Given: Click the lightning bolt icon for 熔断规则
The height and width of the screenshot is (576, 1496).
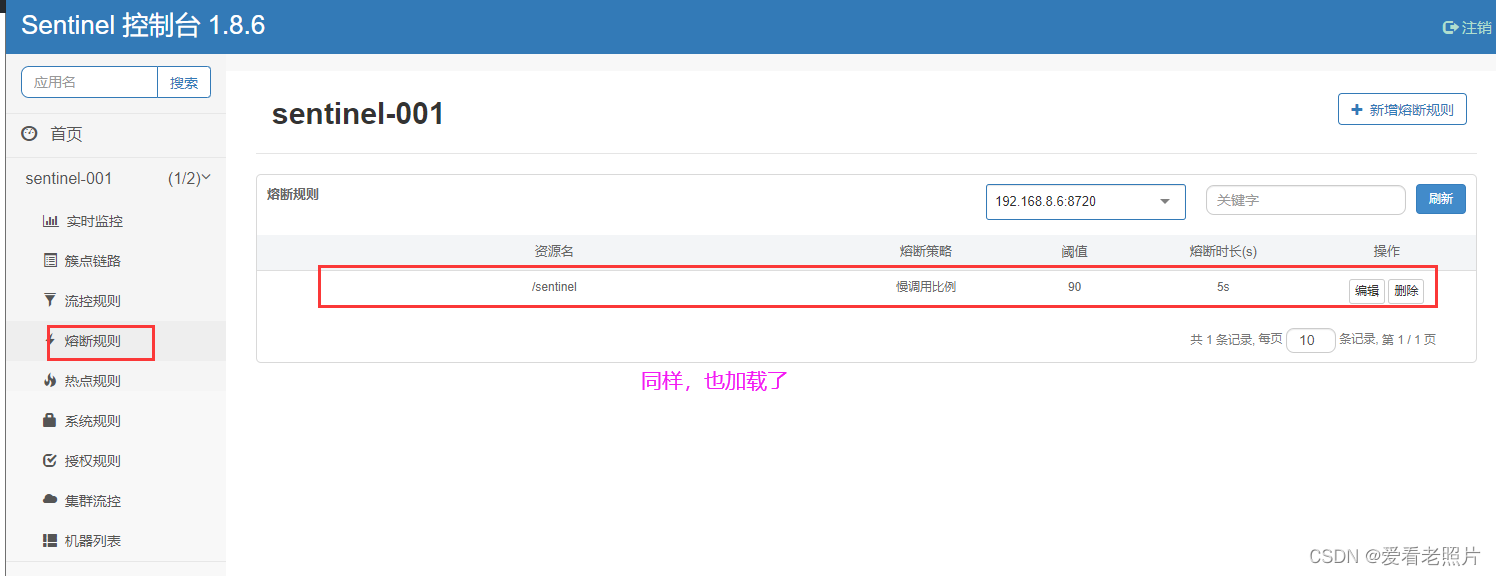Looking at the screenshot, I should tap(50, 340).
